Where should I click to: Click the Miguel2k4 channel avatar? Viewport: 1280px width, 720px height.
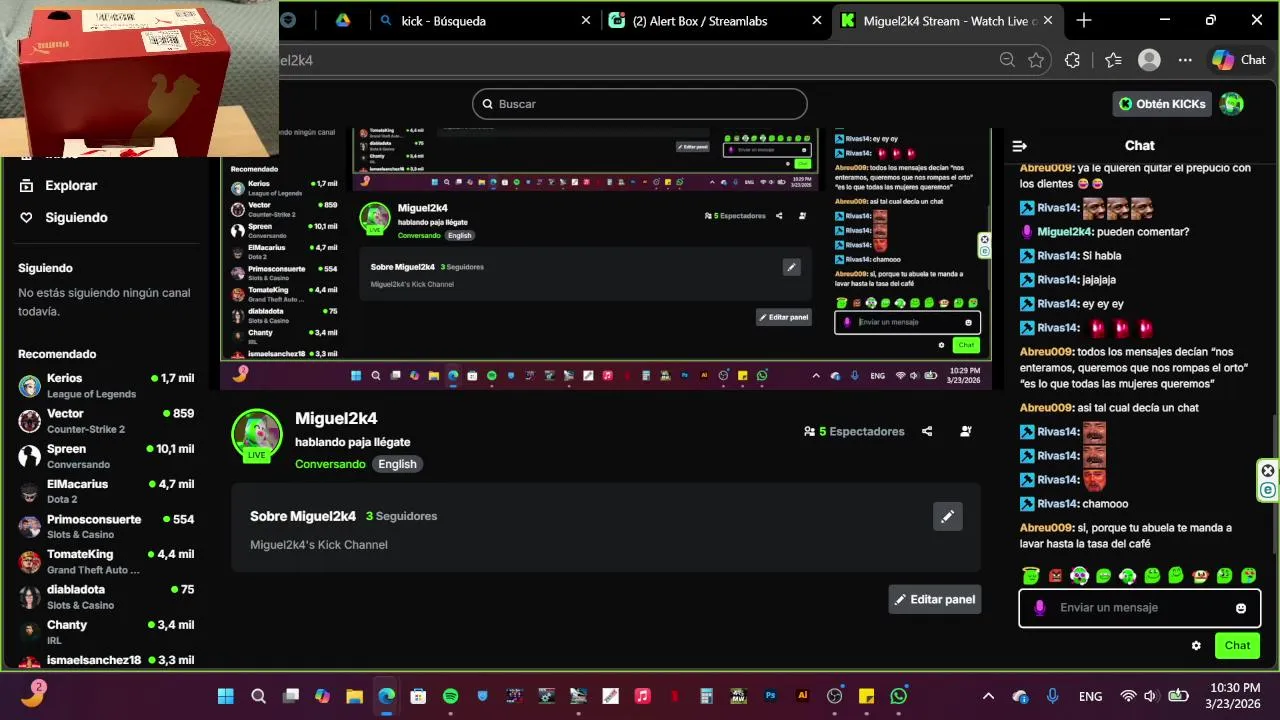257,434
